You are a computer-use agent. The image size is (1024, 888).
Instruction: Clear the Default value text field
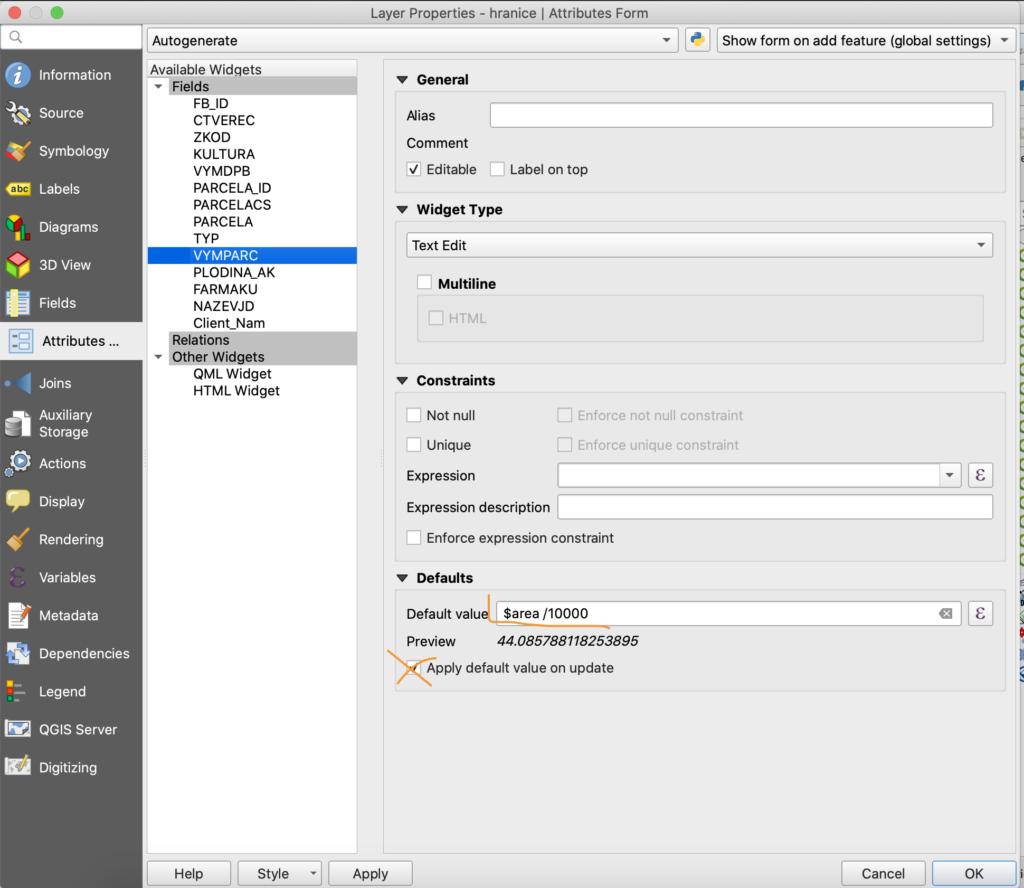pyautogui.click(x=945, y=613)
